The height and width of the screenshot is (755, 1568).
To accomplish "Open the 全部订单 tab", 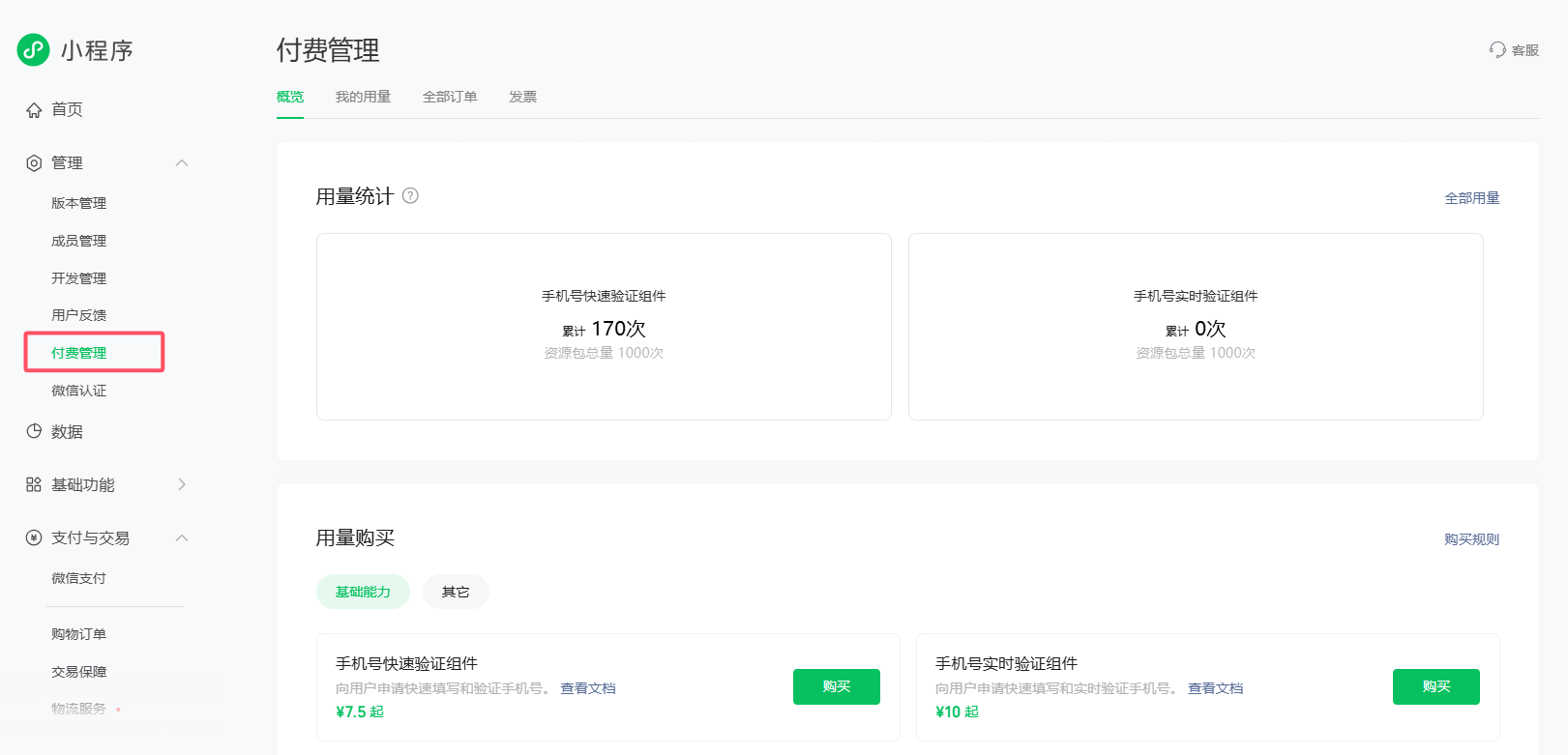I will pos(450,97).
